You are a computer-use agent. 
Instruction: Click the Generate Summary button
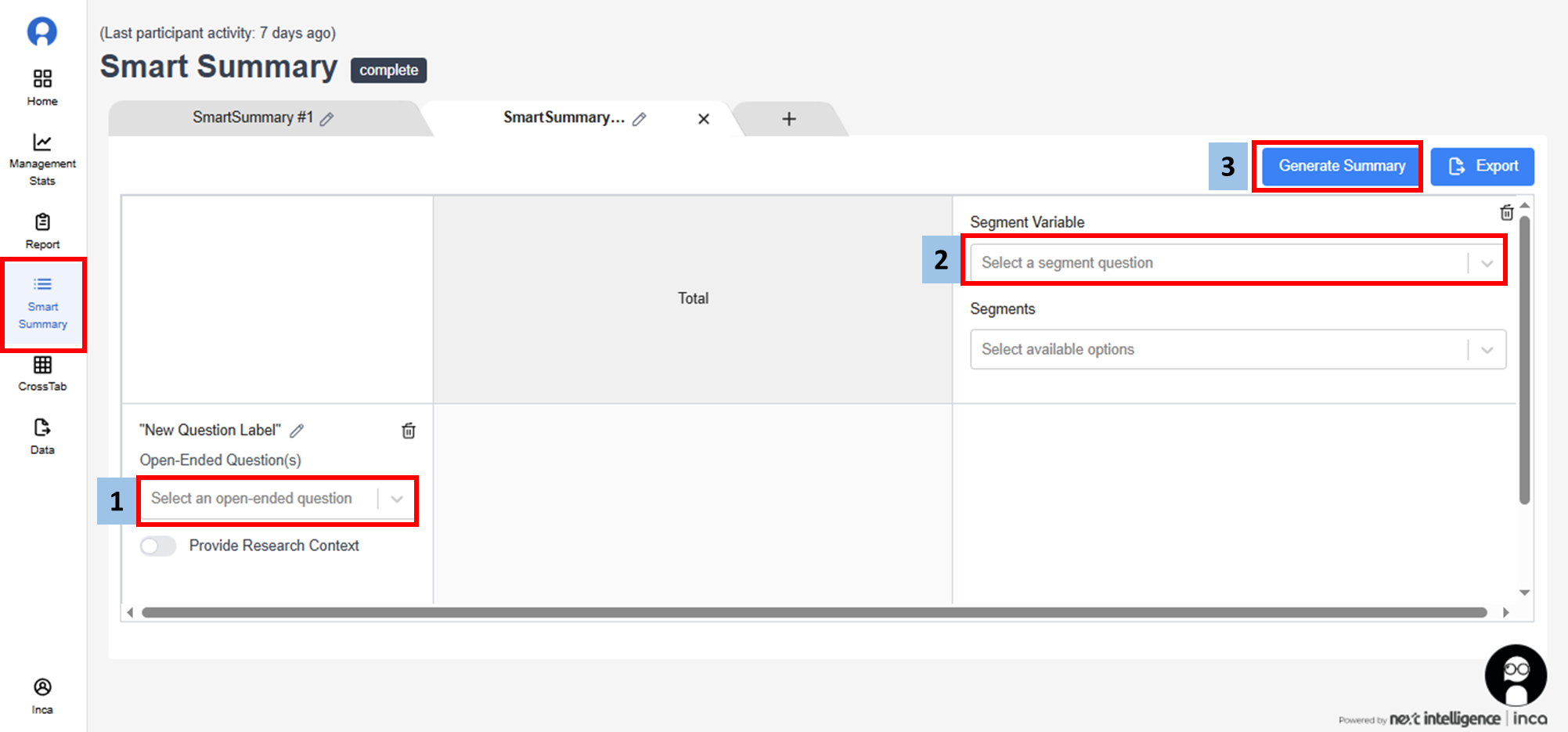(x=1341, y=166)
